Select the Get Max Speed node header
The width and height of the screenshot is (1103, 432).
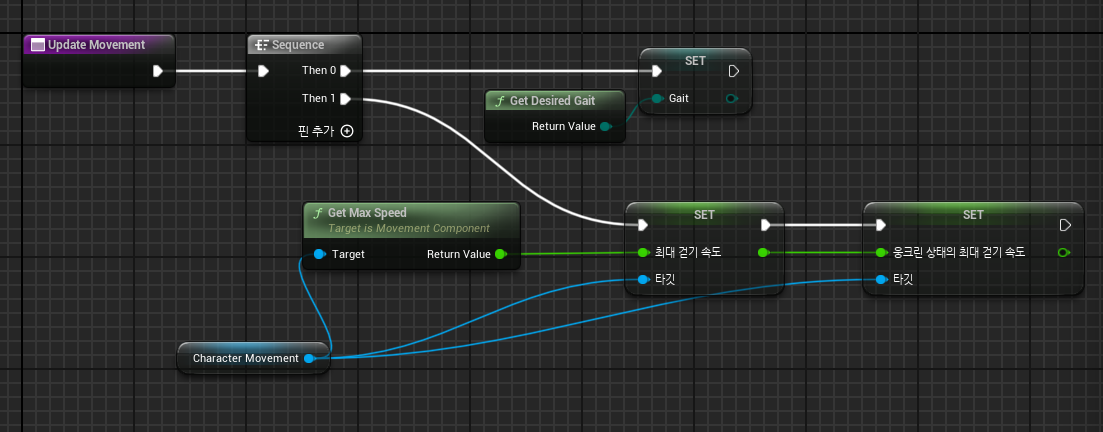tap(412, 220)
